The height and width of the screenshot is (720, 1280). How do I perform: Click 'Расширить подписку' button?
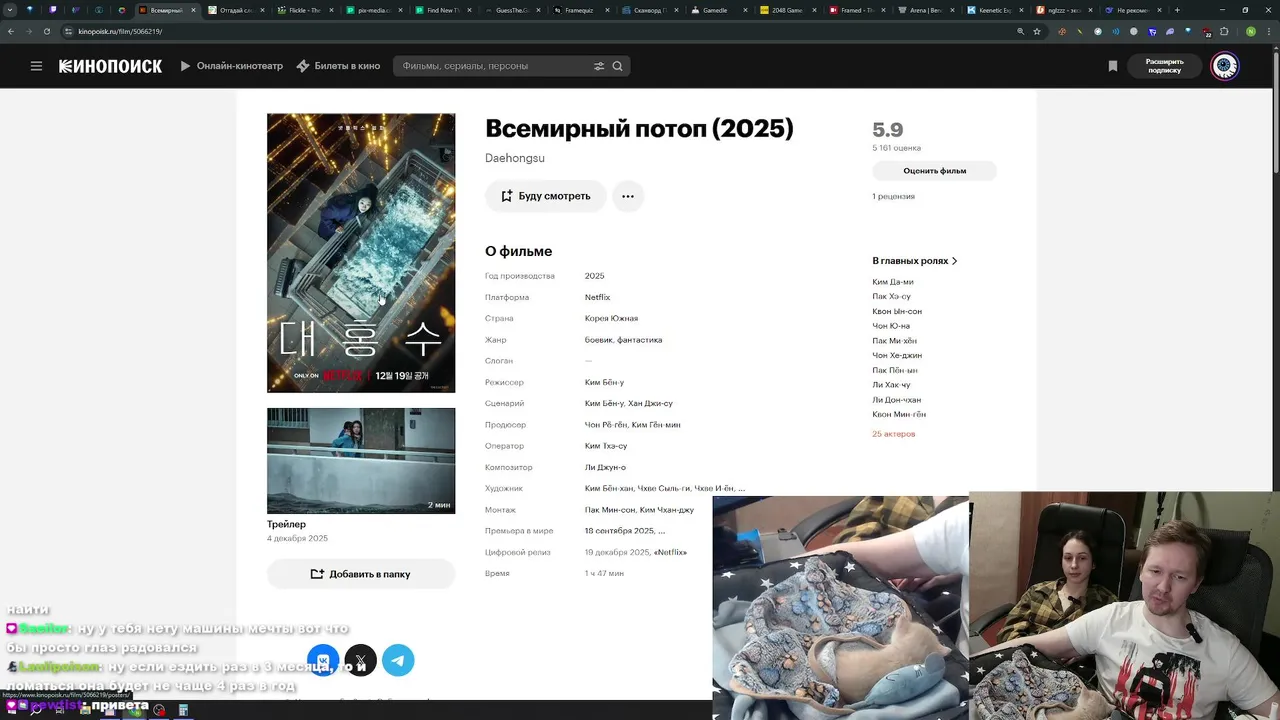click(1164, 66)
